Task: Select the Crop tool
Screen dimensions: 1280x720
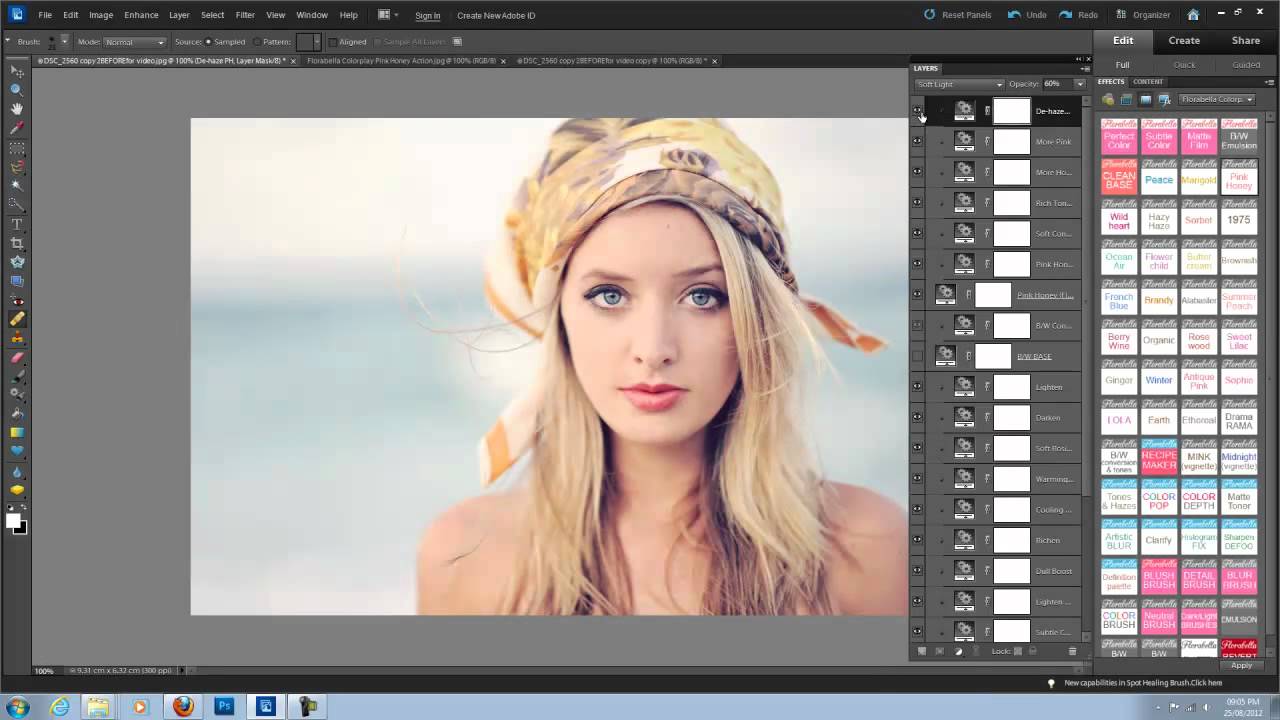Action: (x=17, y=243)
